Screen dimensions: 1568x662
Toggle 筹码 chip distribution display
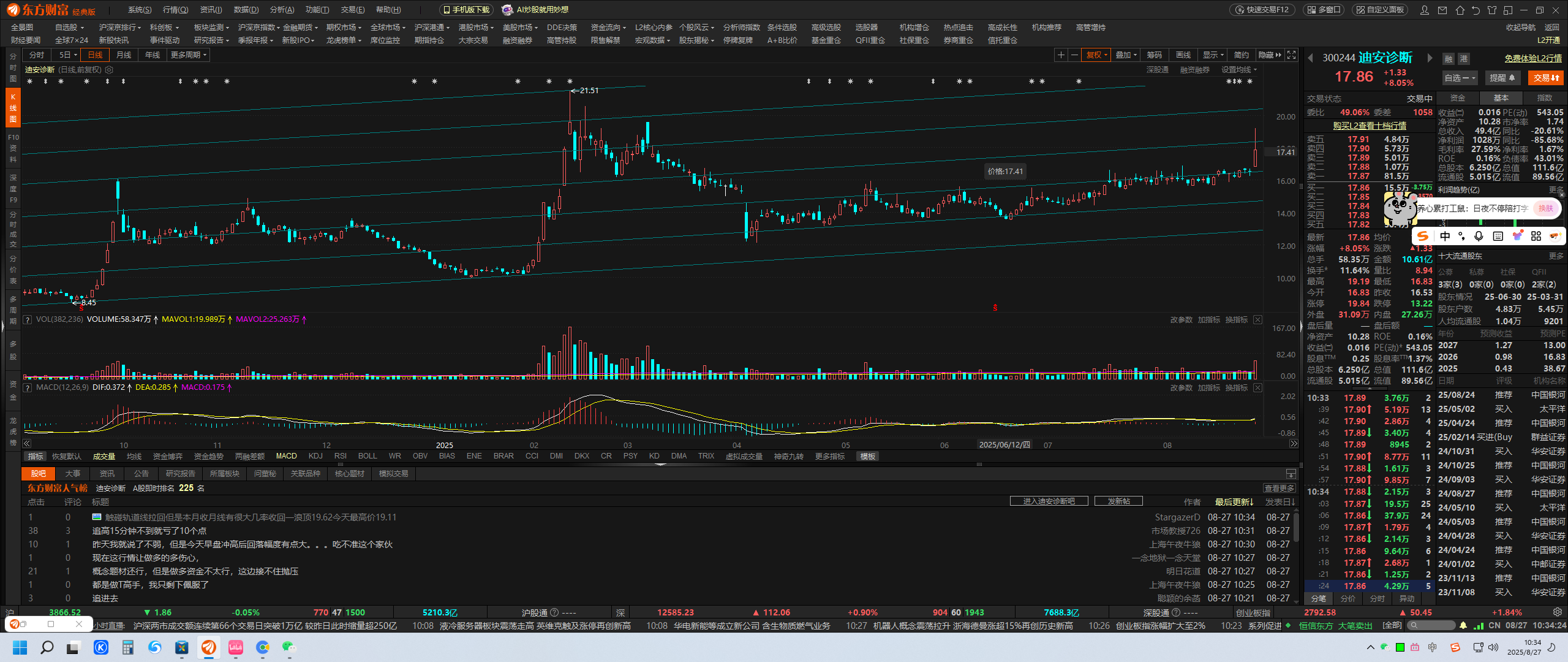[1155, 55]
